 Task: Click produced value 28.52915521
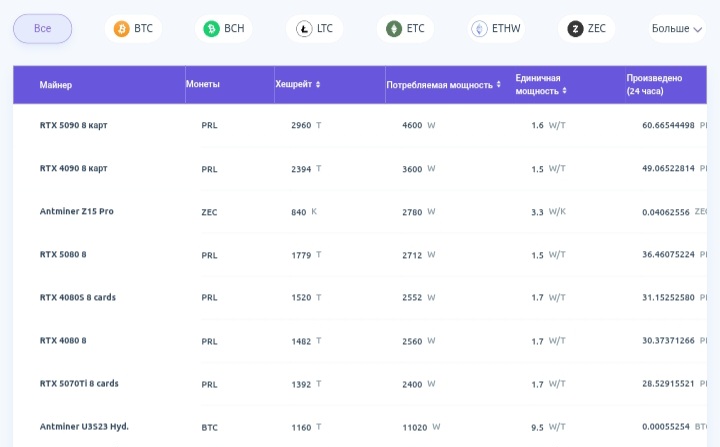click(x=668, y=383)
